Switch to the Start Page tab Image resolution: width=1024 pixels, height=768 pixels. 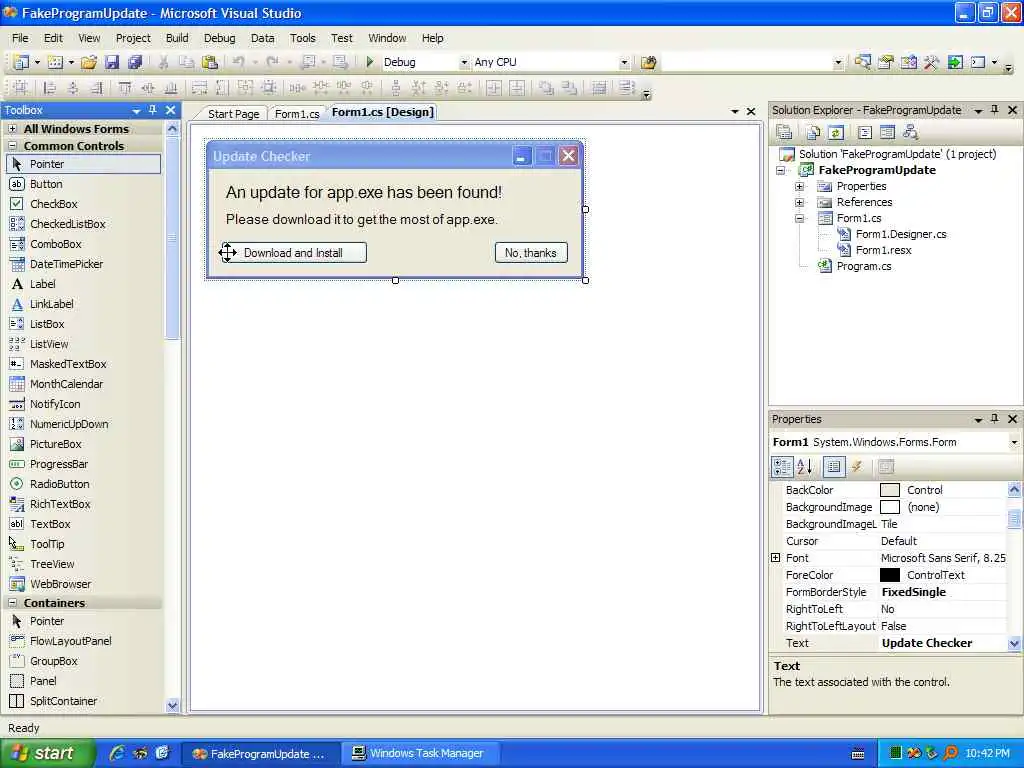pyautogui.click(x=233, y=114)
